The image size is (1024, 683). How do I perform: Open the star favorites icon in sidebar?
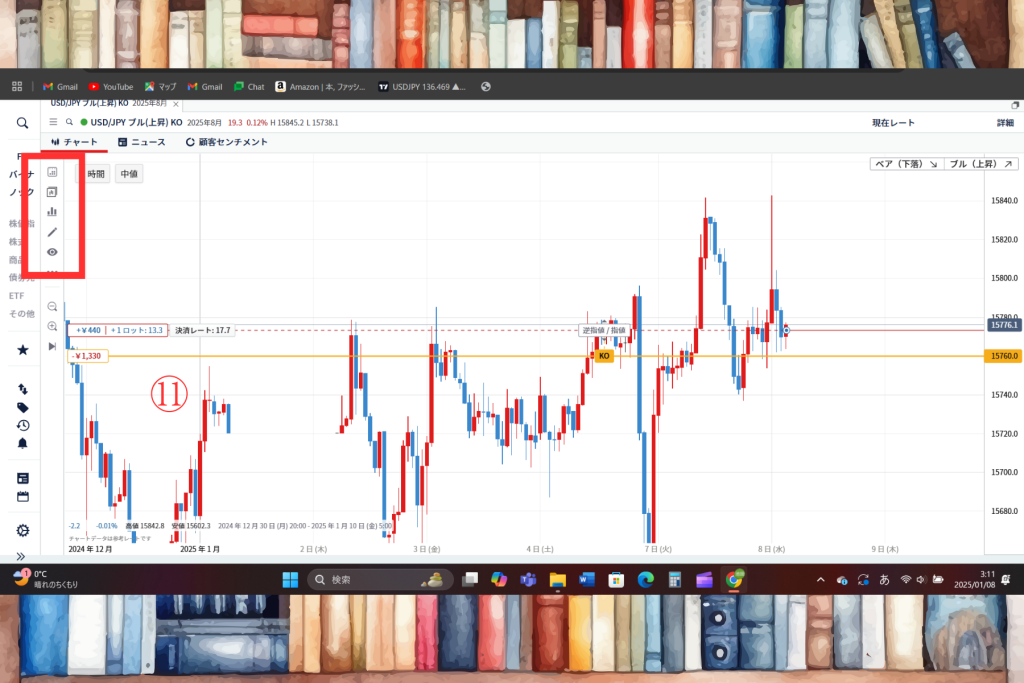tap(22, 349)
